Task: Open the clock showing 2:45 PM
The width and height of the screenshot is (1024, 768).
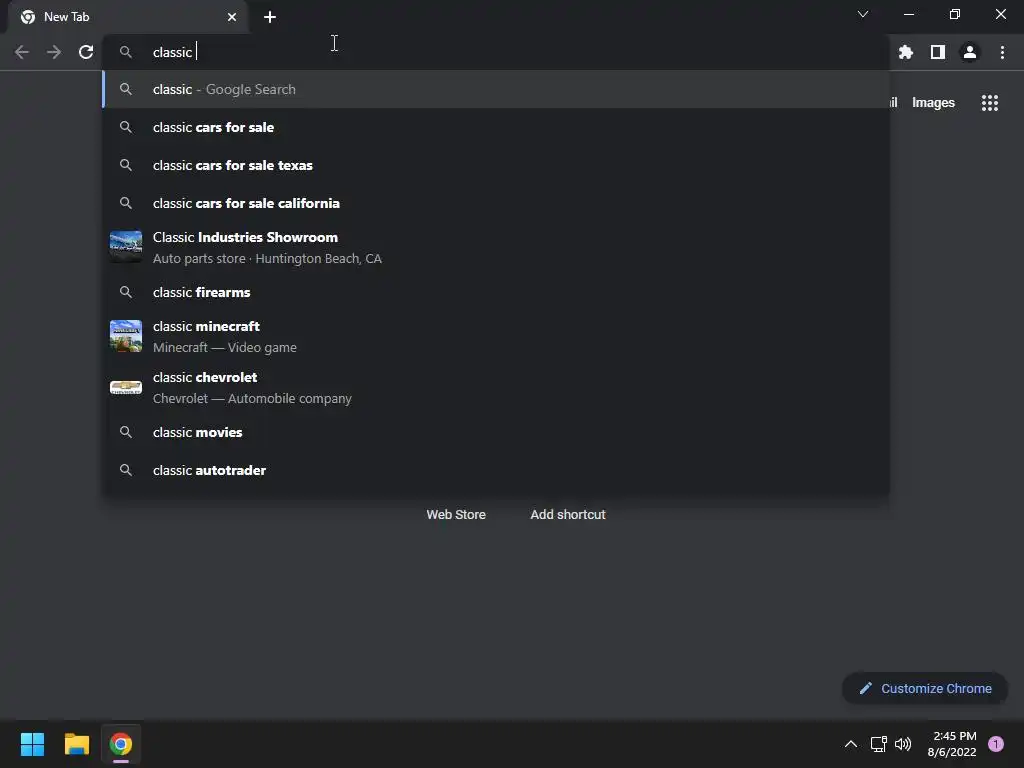Action: point(952,744)
